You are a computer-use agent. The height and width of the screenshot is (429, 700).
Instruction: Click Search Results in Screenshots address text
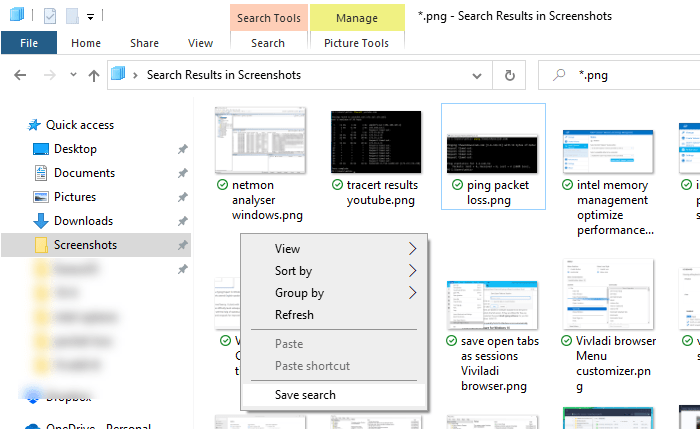point(224,75)
